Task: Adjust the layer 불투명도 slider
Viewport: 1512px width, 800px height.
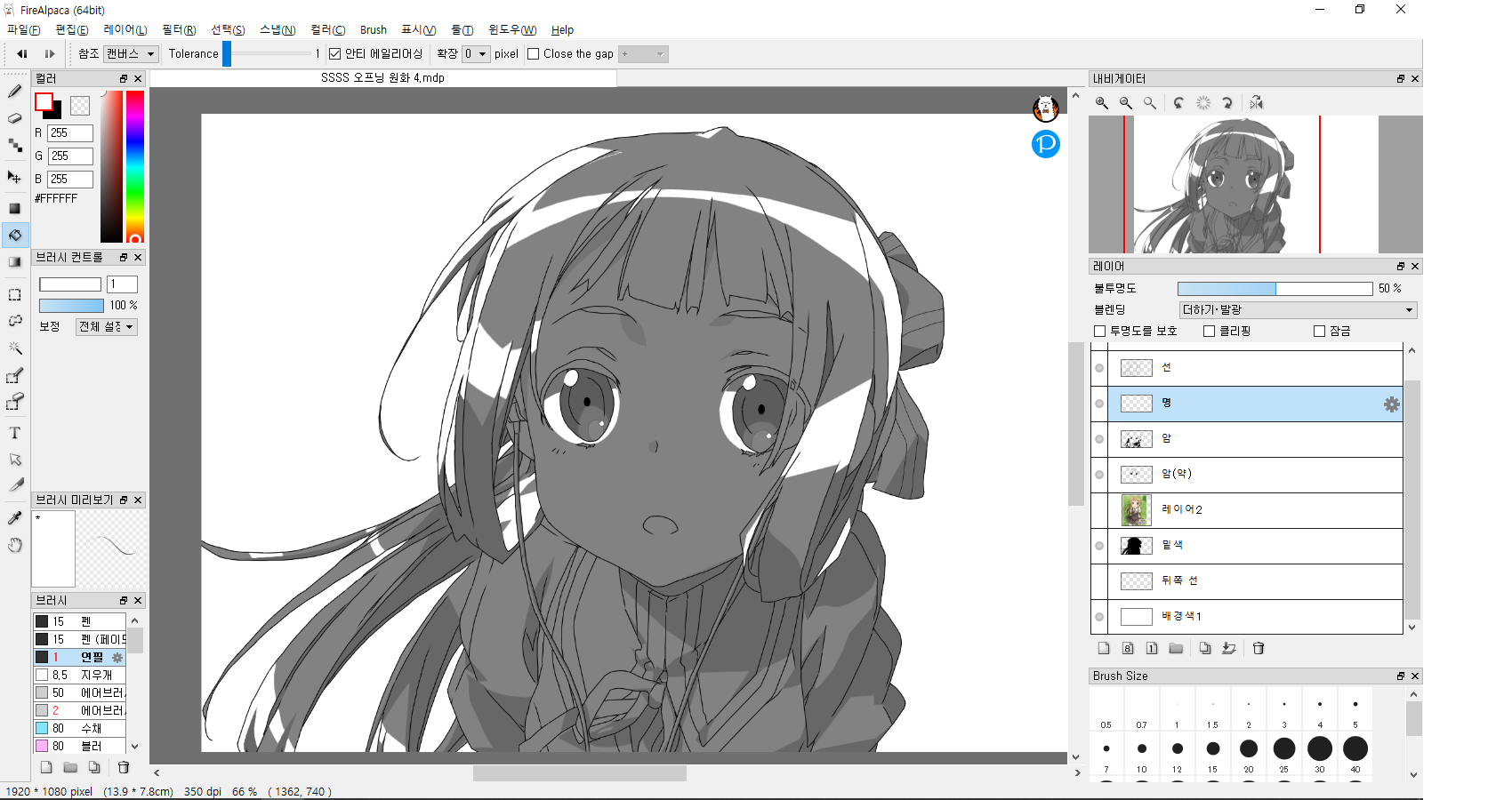Action: (x=1274, y=289)
